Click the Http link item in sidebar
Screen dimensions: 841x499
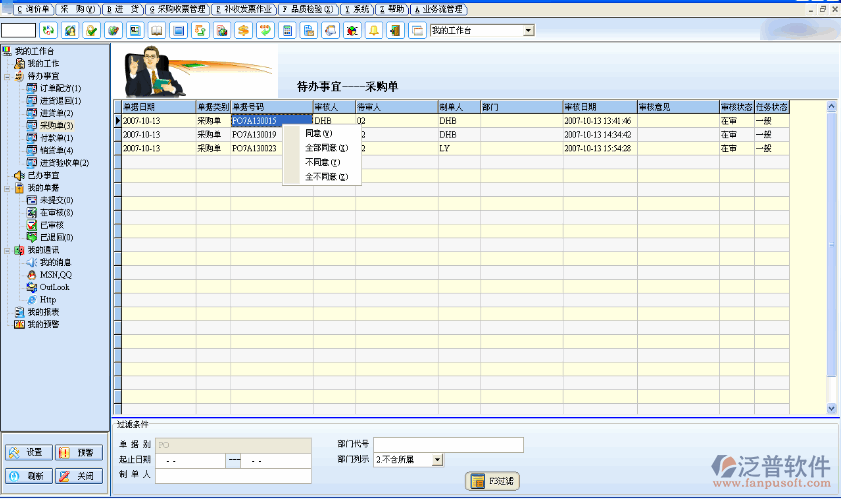click(x=48, y=299)
